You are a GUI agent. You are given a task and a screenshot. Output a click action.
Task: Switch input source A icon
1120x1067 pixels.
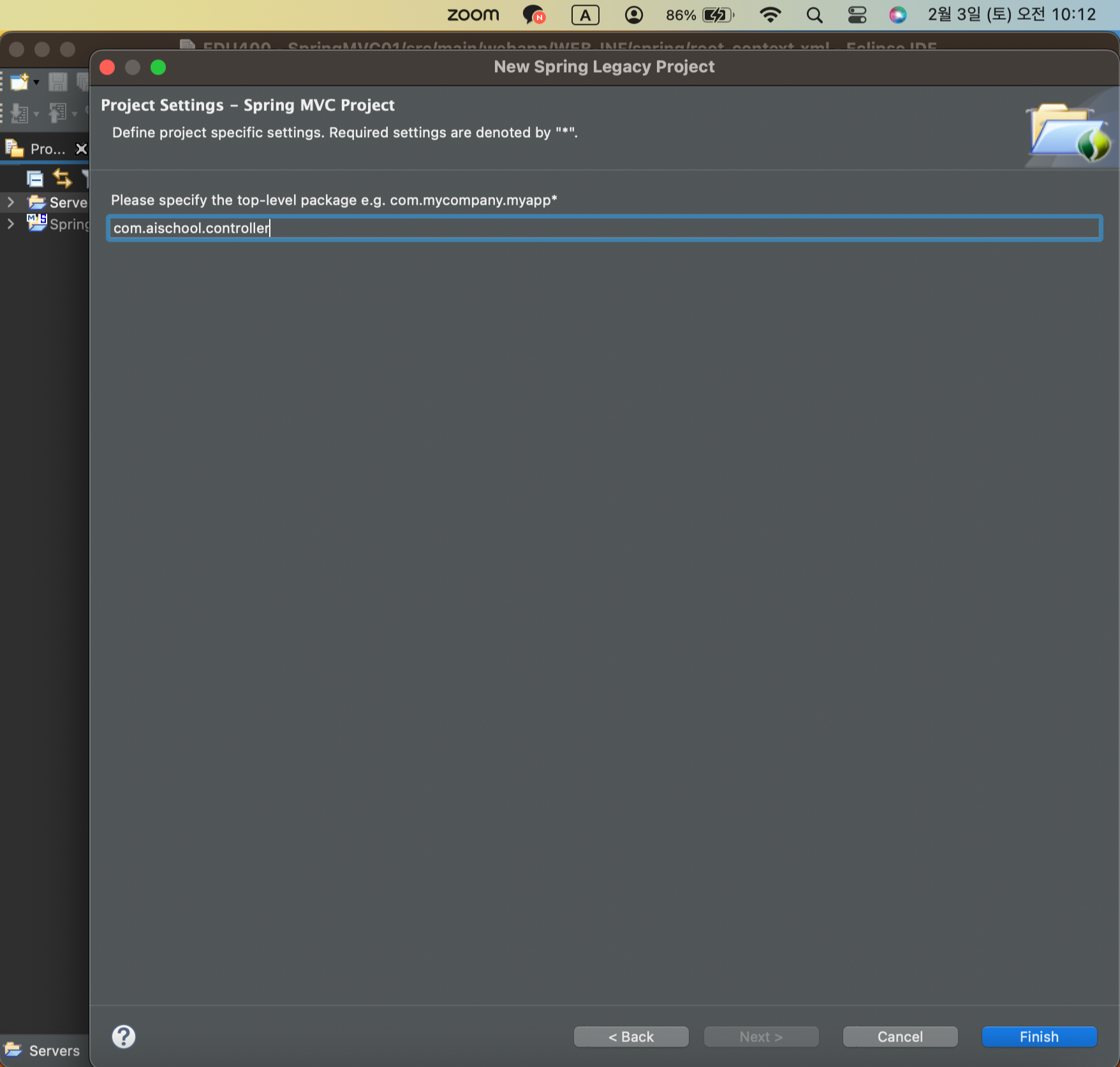(x=585, y=15)
